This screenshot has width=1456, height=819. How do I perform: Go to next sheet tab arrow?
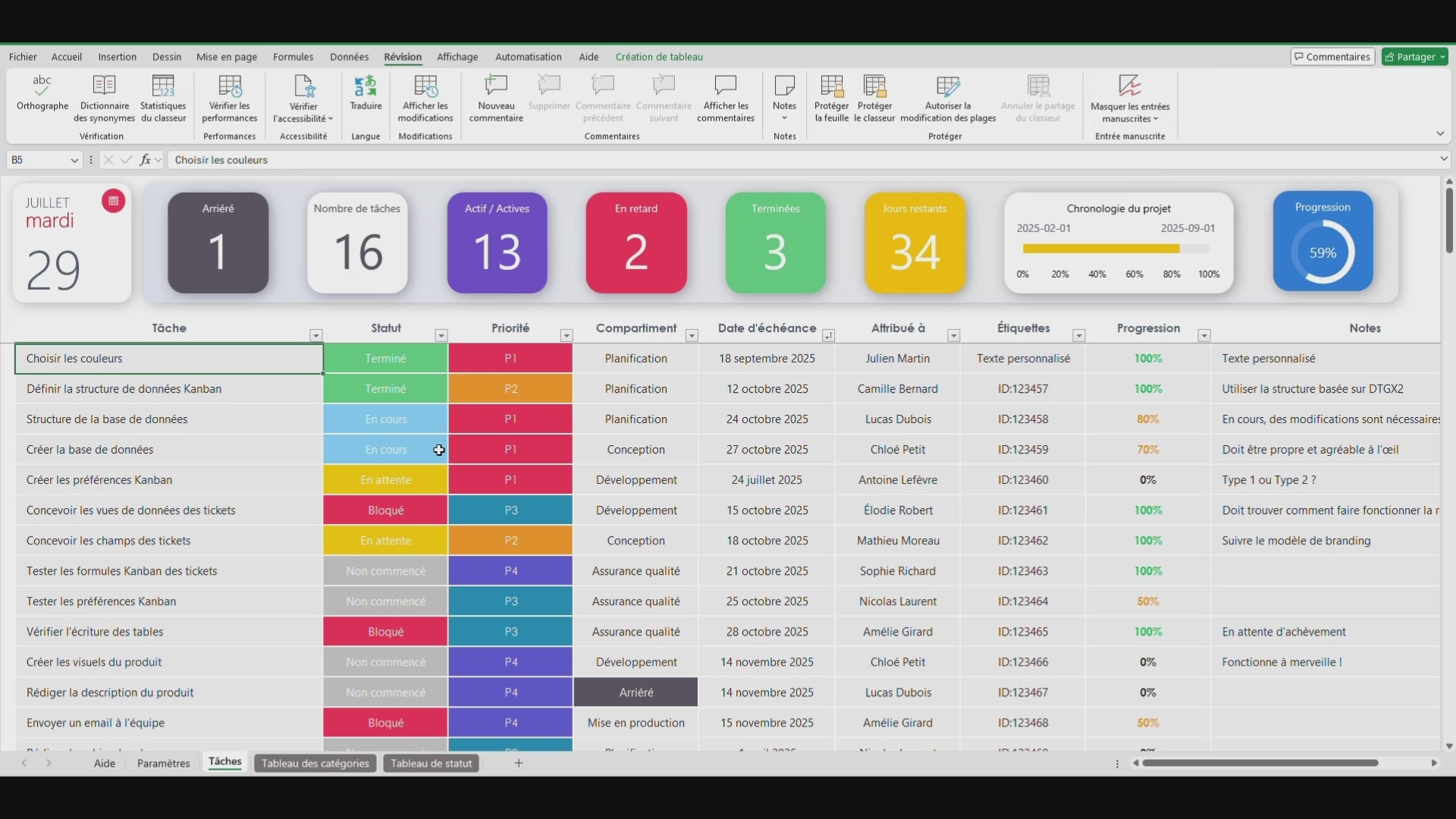49,763
